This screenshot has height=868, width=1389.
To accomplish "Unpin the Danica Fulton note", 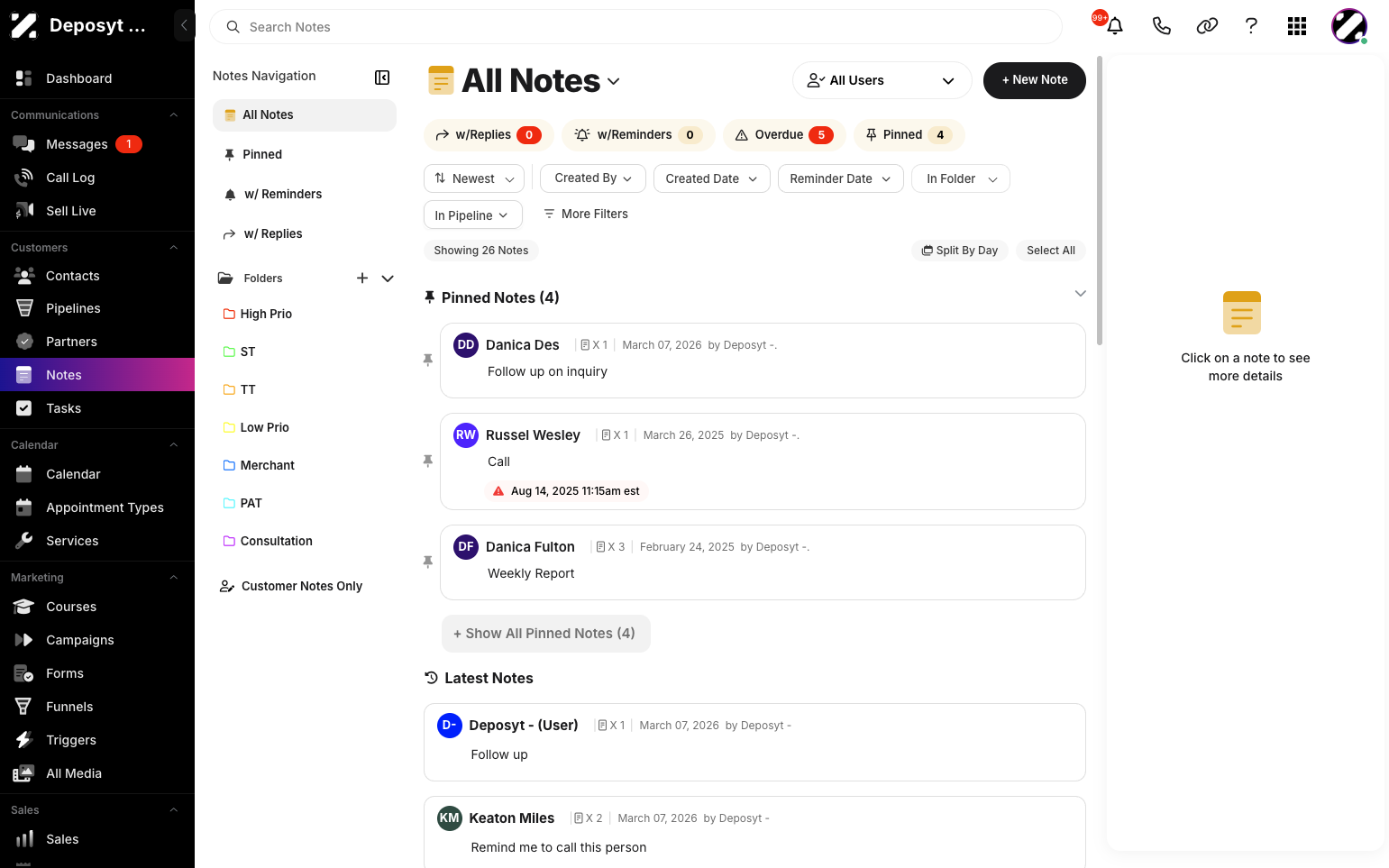I will click(x=428, y=562).
